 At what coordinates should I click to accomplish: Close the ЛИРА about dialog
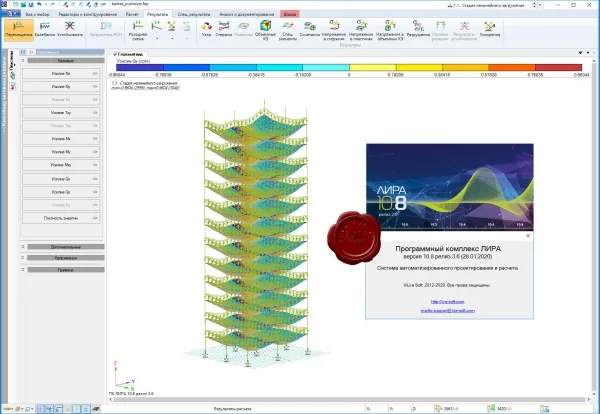click(x=528, y=236)
